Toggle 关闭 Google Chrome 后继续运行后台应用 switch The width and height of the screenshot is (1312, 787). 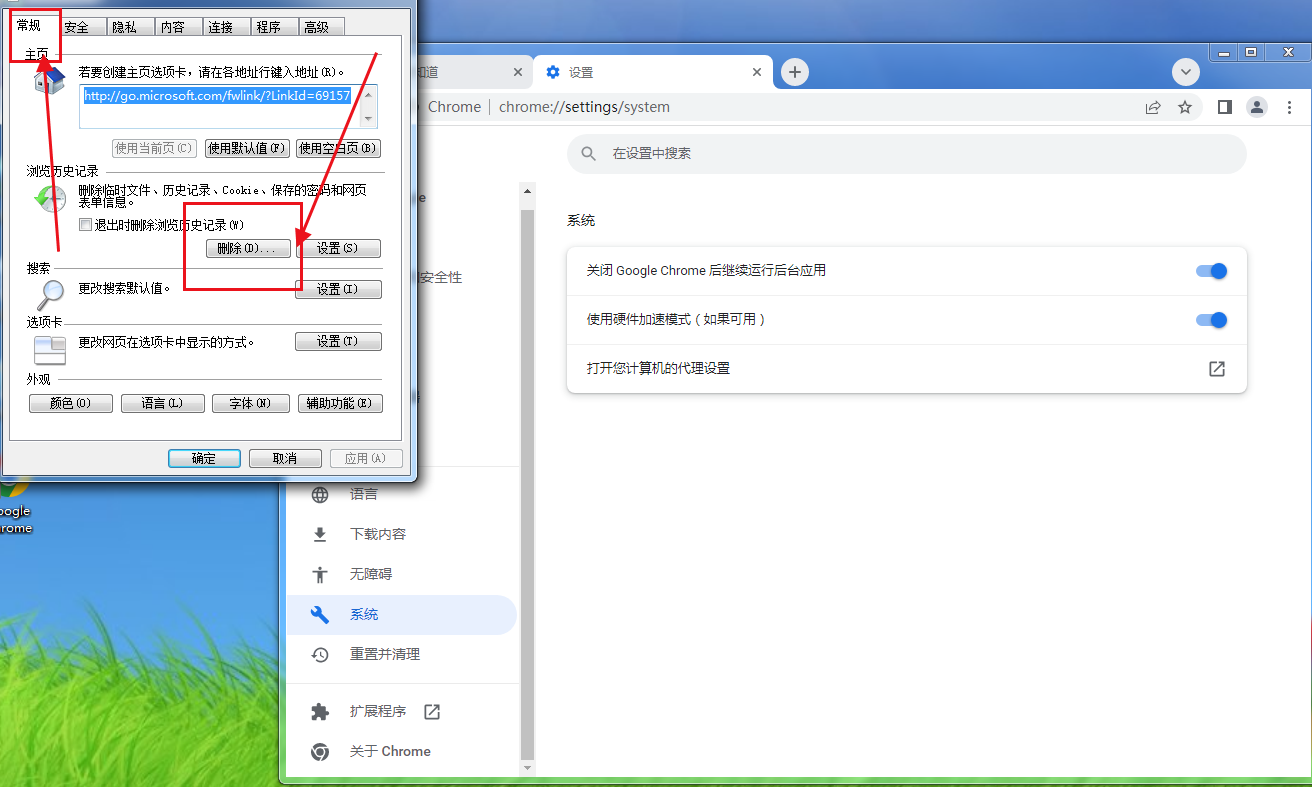coord(1211,271)
